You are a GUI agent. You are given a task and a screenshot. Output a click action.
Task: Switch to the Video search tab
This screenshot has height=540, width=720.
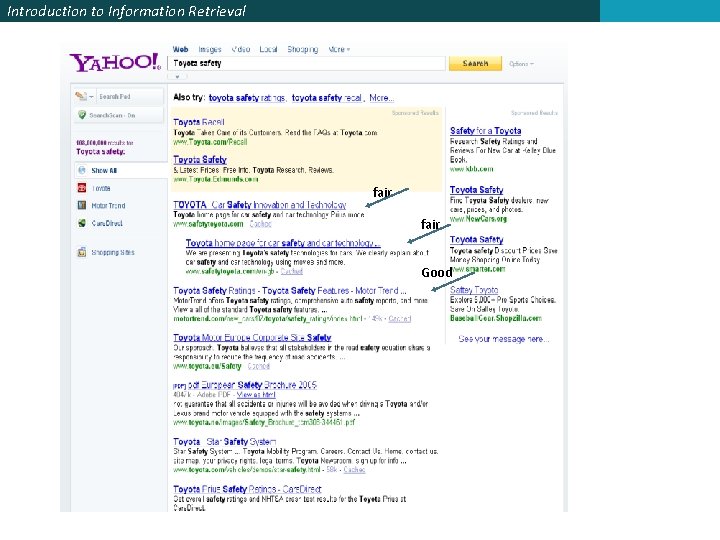(241, 49)
